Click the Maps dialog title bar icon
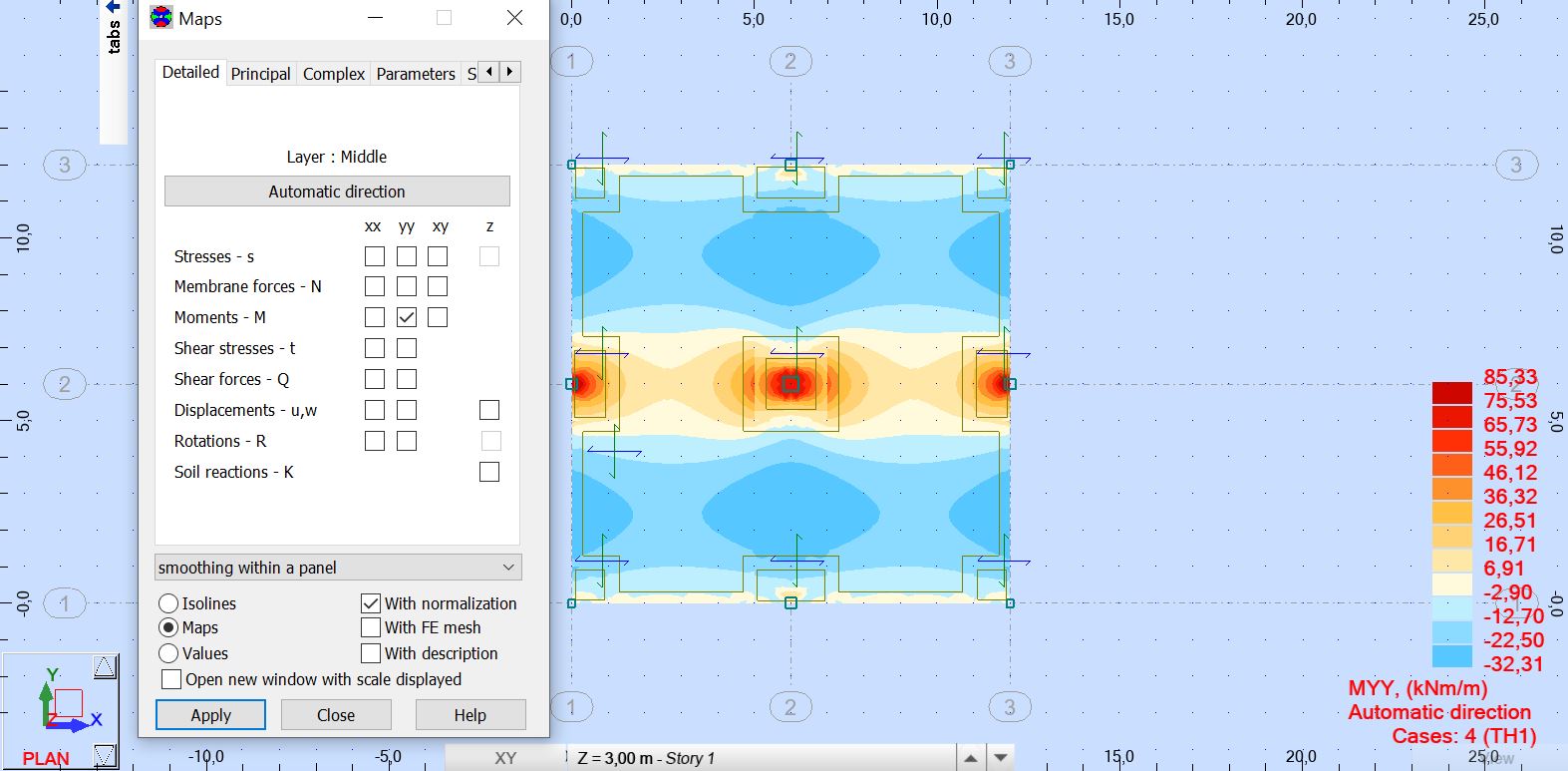 click(161, 18)
